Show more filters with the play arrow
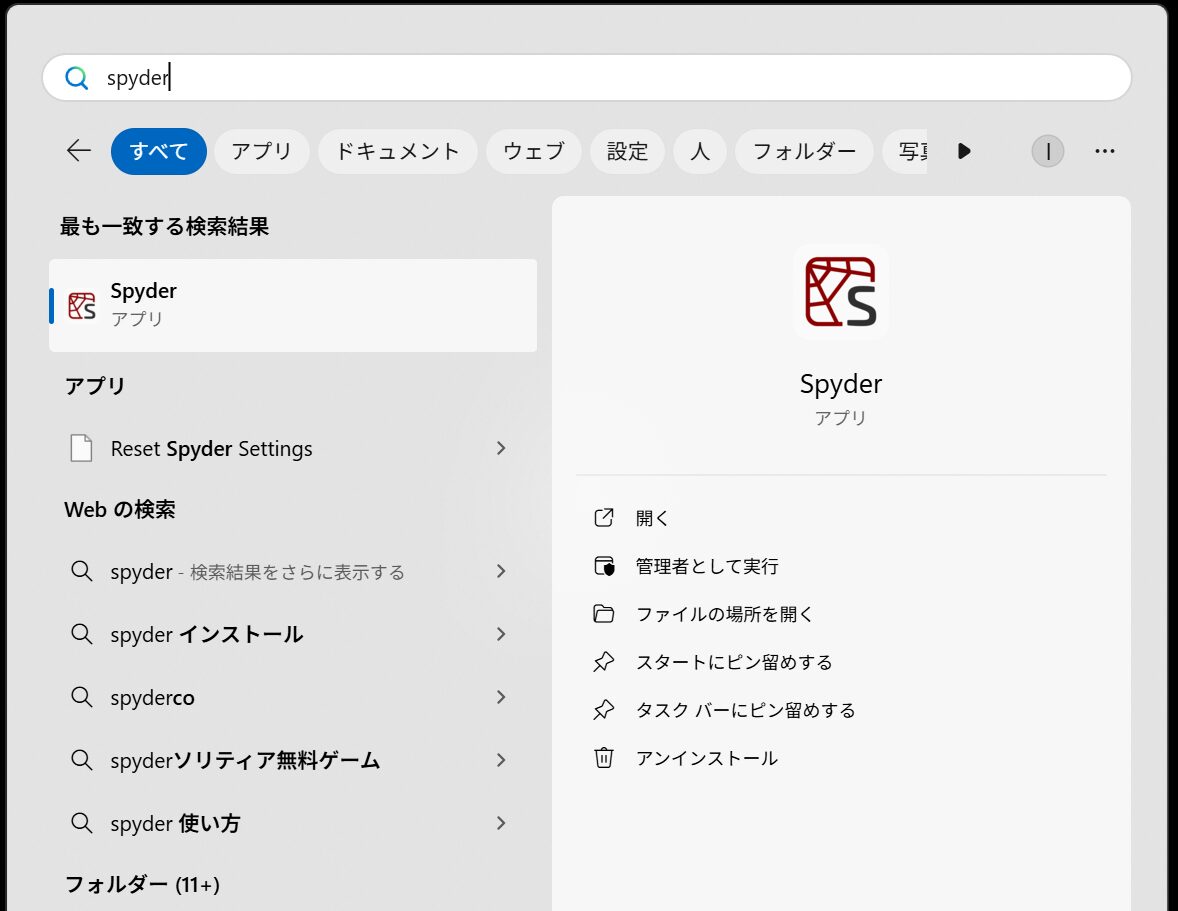1178x911 pixels. tap(965, 151)
